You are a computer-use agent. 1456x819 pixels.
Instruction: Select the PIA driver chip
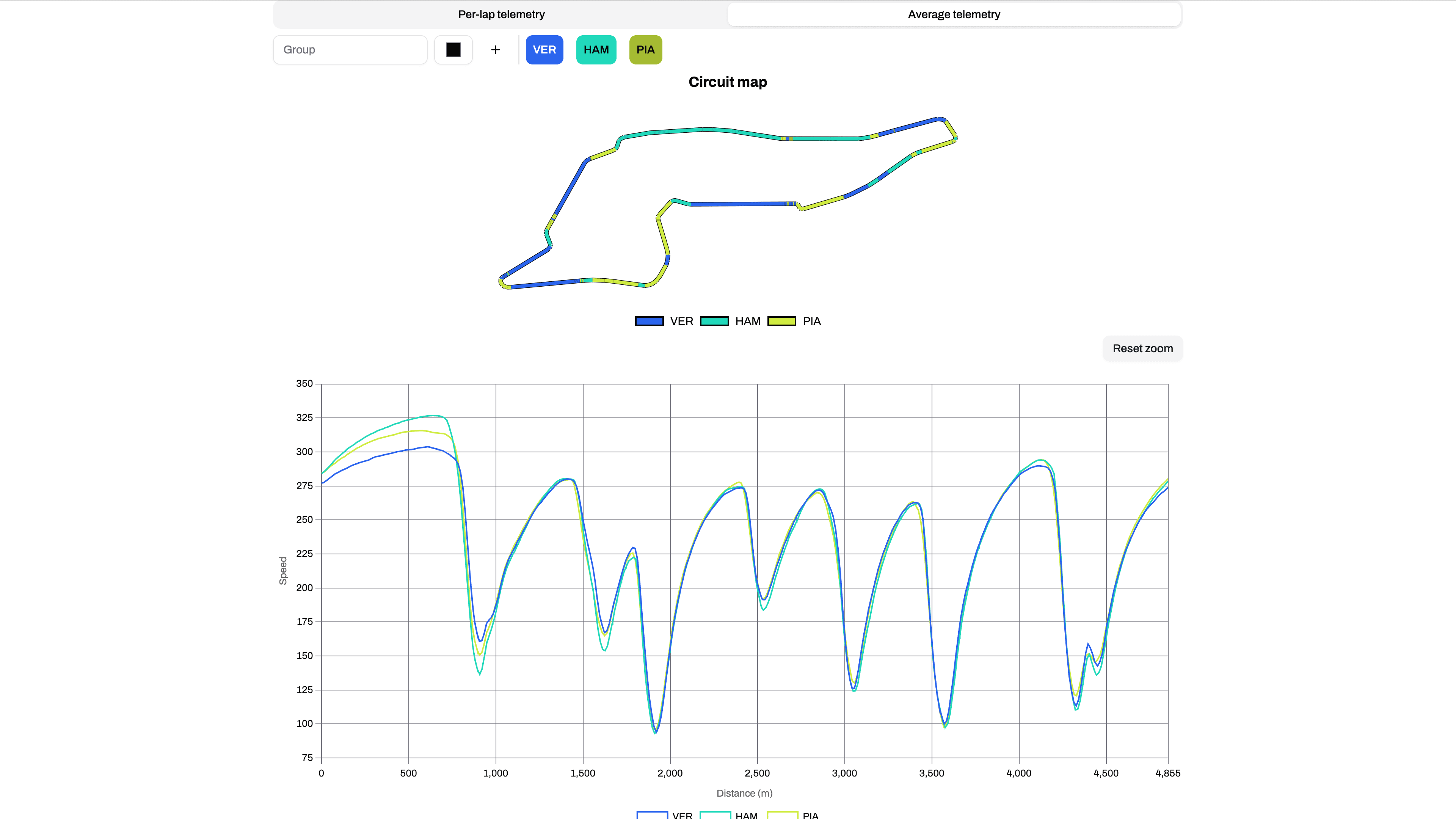point(645,50)
